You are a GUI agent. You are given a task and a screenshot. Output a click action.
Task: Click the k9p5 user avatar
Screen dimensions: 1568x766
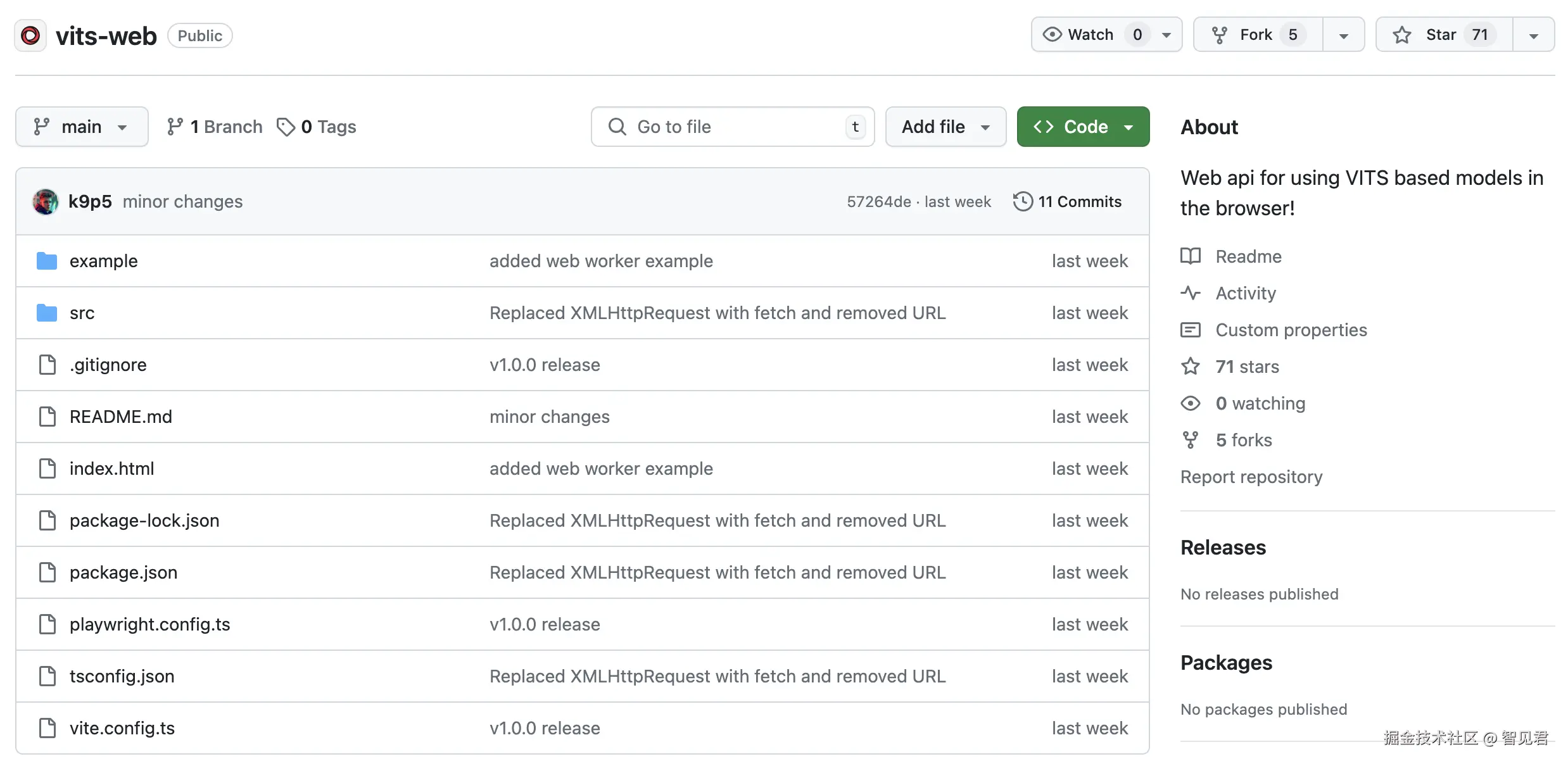click(46, 202)
